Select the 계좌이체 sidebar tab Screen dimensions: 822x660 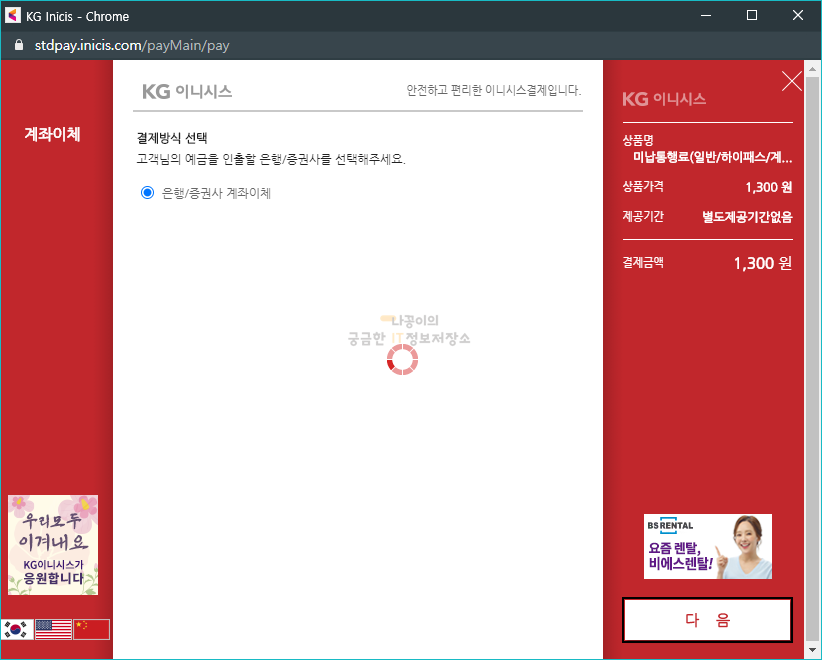(52, 134)
